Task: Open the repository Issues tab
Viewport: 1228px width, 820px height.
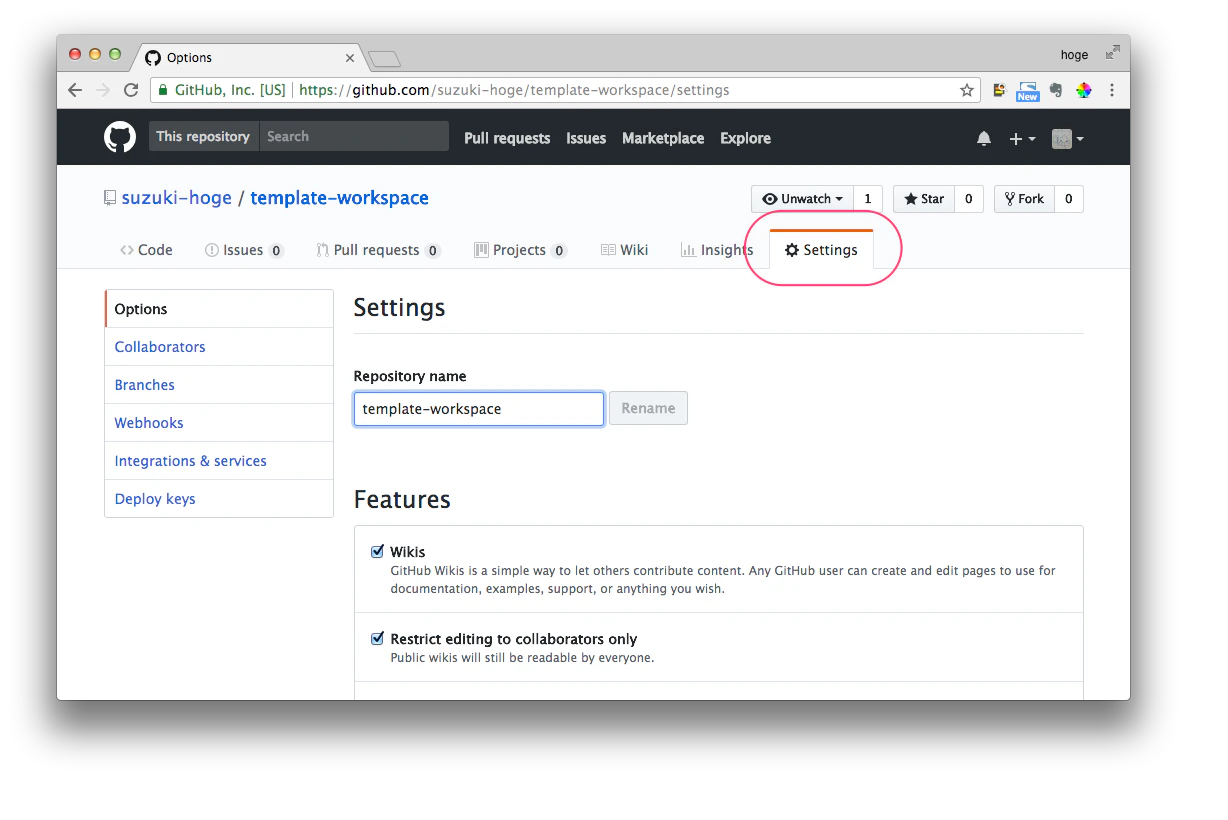Action: (x=244, y=250)
